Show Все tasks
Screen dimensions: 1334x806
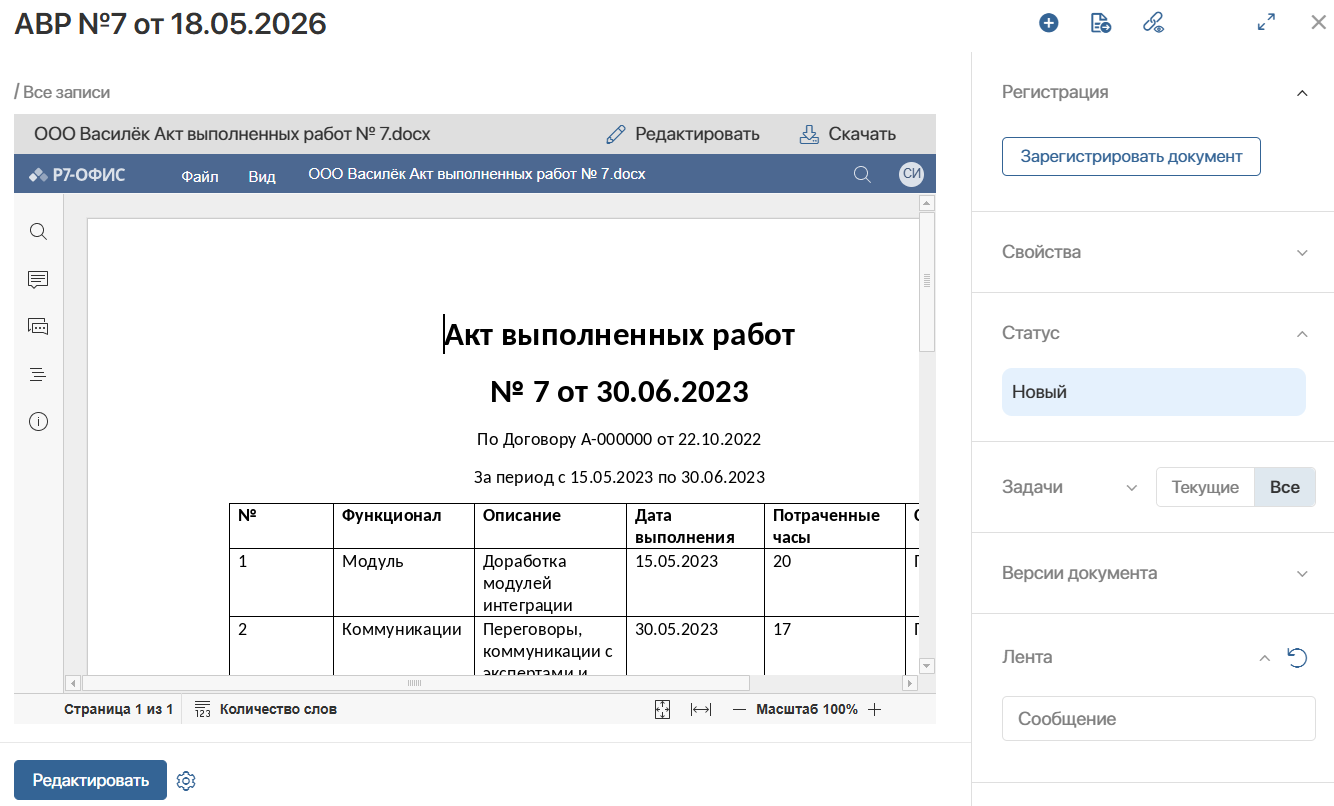pos(1285,487)
